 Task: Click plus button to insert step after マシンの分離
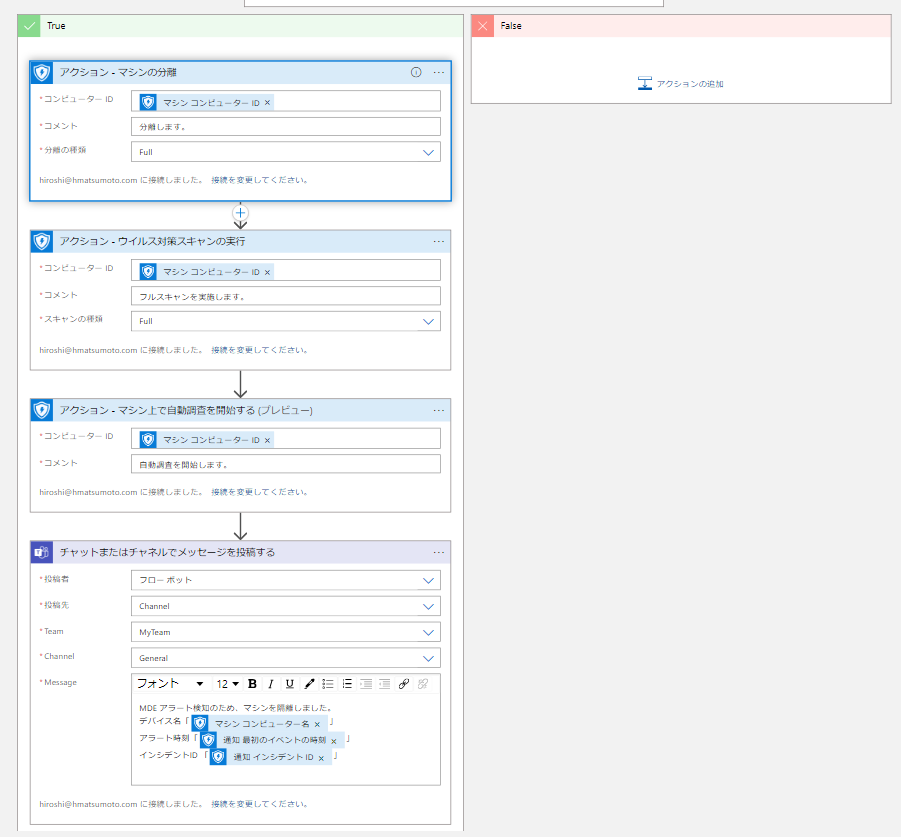click(240, 213)
